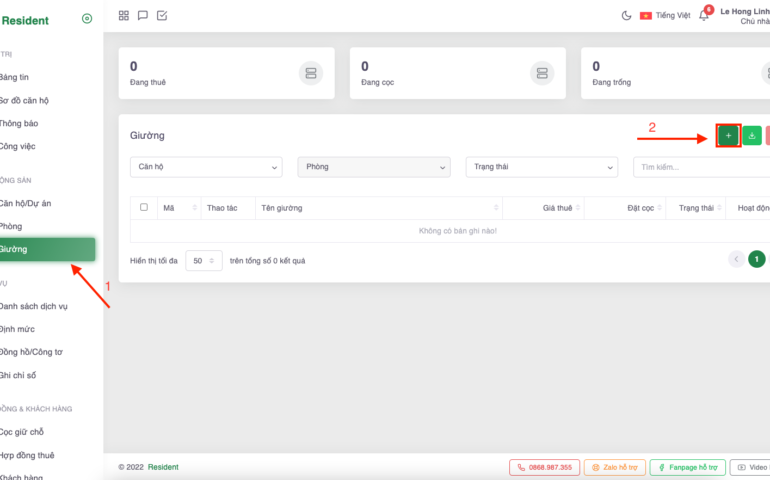
Task: Click the Vietnamese flag language icon
Action: 646,15
